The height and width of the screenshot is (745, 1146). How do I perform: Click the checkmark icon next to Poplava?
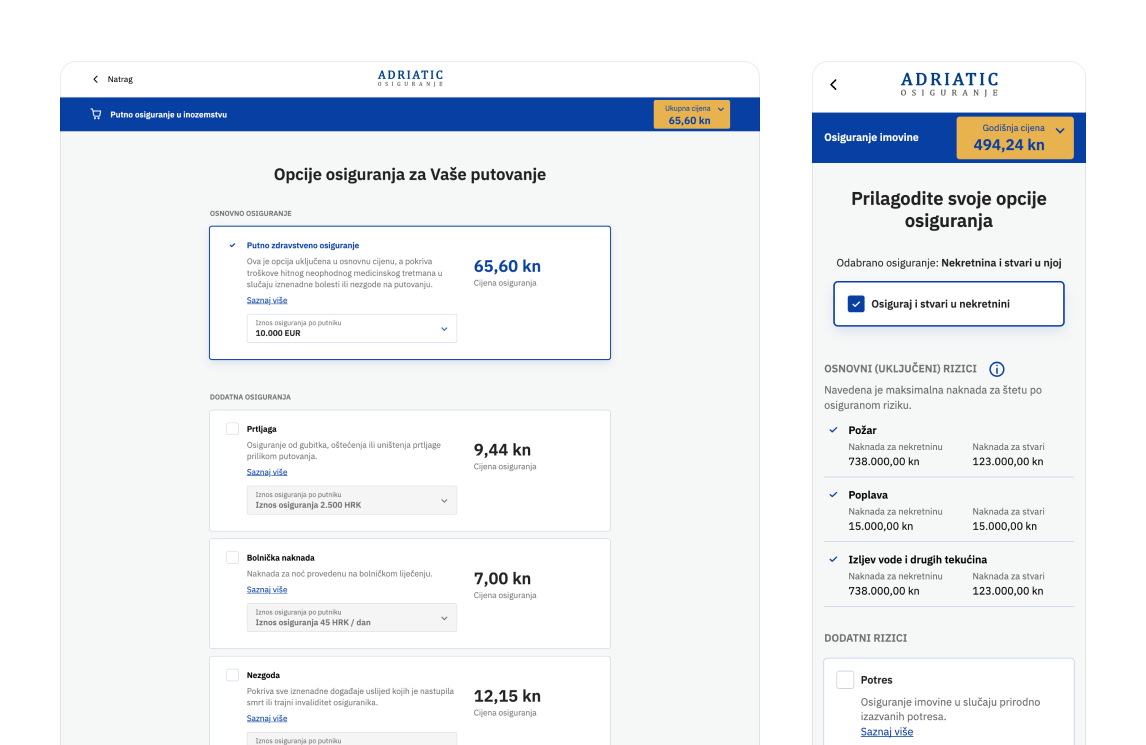click(x=834, y=495)
